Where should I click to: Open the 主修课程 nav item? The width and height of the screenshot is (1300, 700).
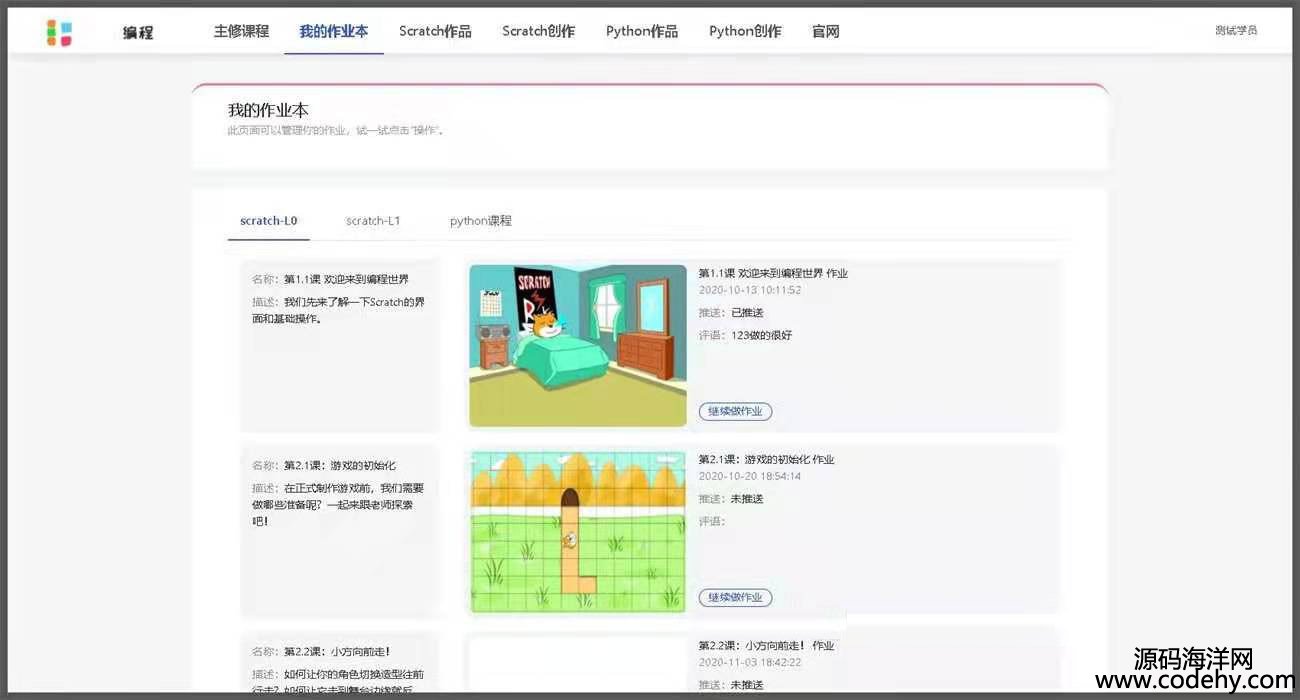[x=241, y=31]
